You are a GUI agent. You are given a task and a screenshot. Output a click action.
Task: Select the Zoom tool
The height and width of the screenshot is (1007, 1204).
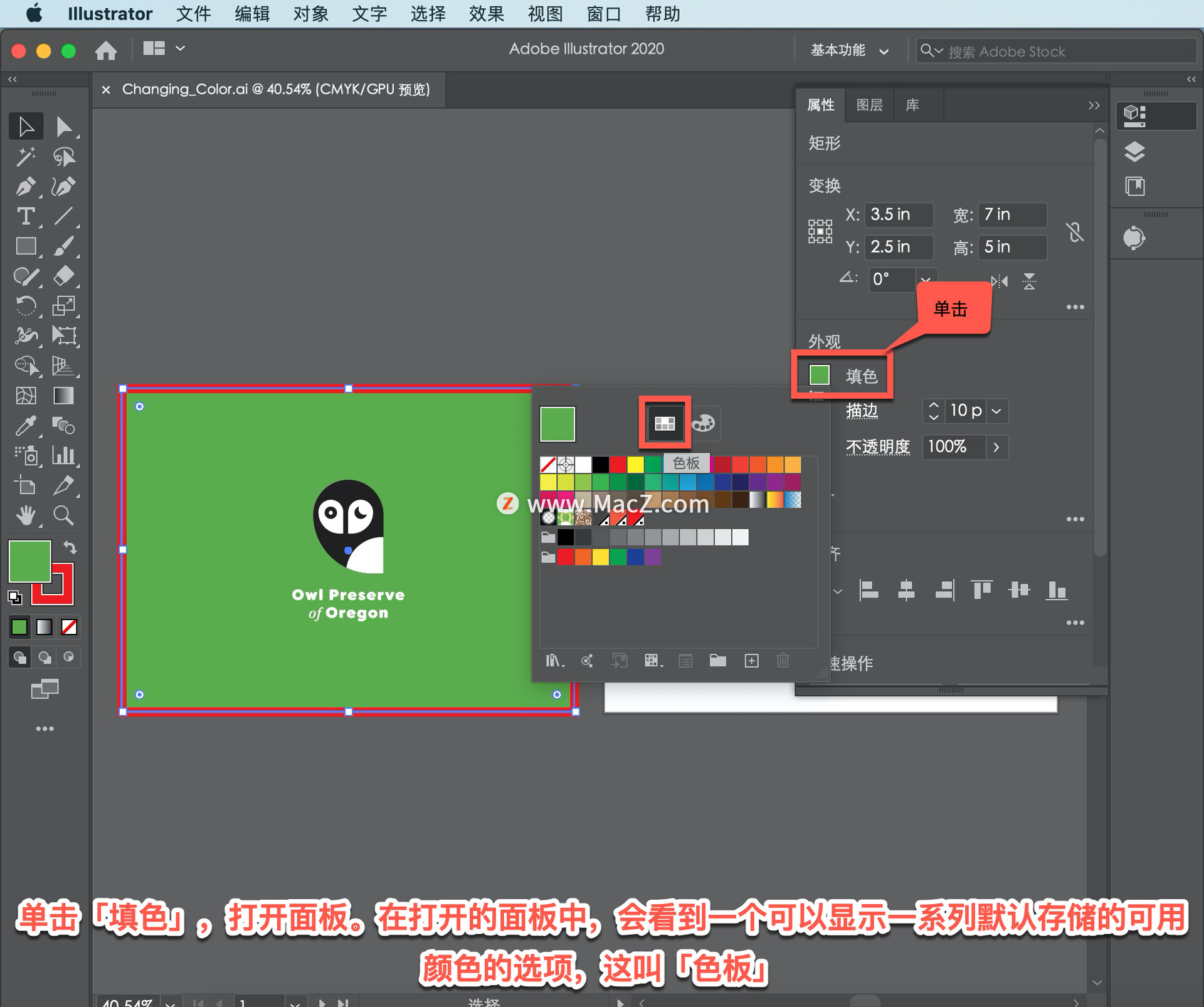tap(63, 515)
